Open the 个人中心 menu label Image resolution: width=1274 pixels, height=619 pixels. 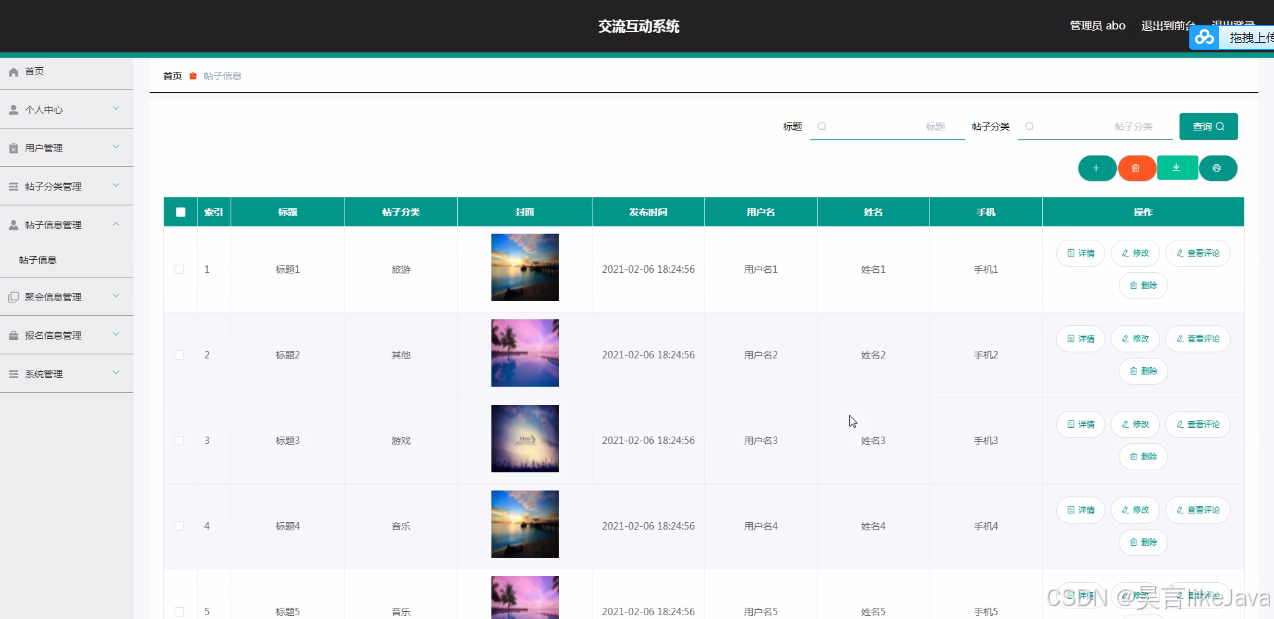[44, 110]
